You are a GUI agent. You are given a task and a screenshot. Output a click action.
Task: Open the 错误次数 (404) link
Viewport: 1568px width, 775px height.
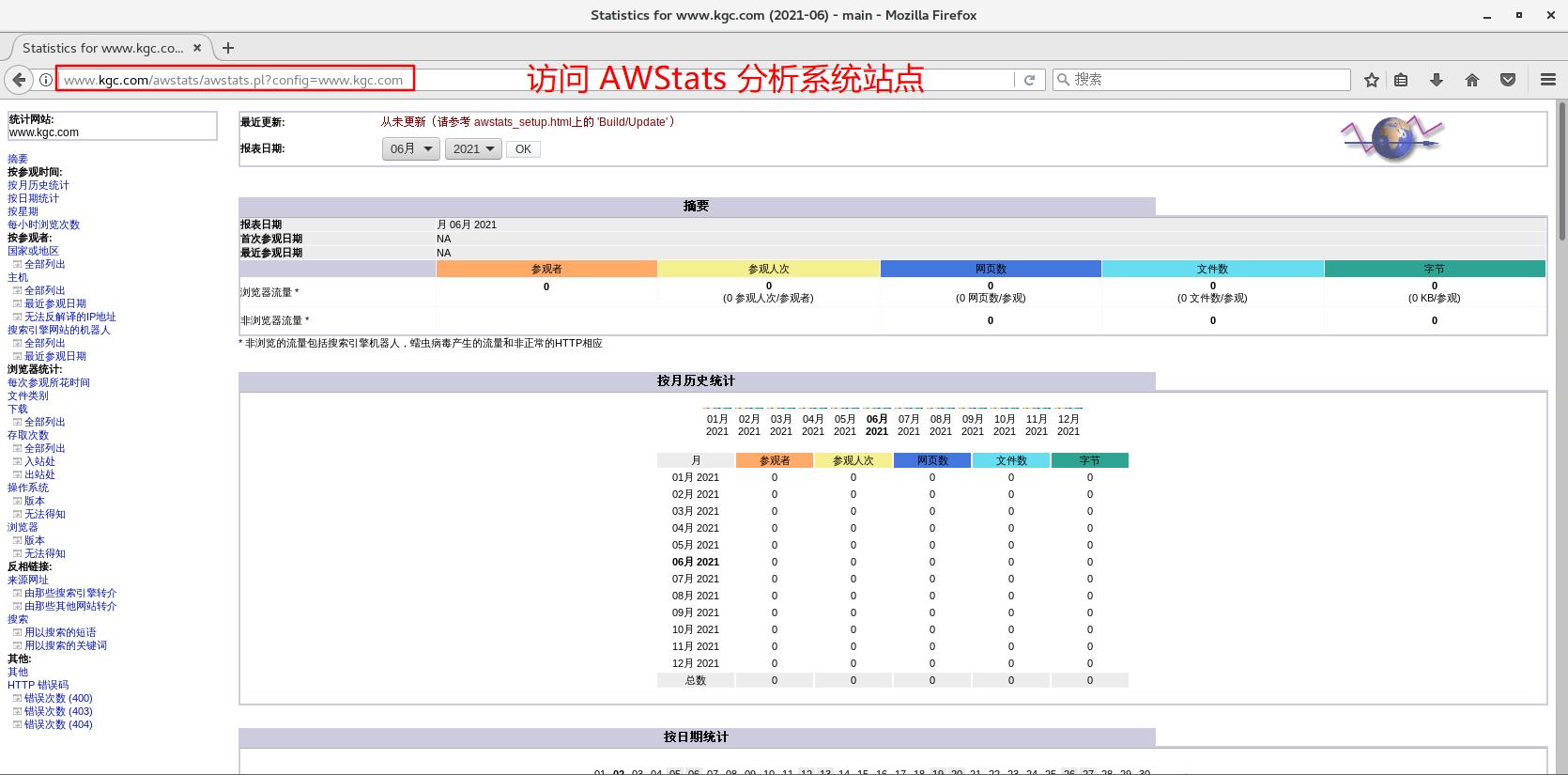pos(58,724)
